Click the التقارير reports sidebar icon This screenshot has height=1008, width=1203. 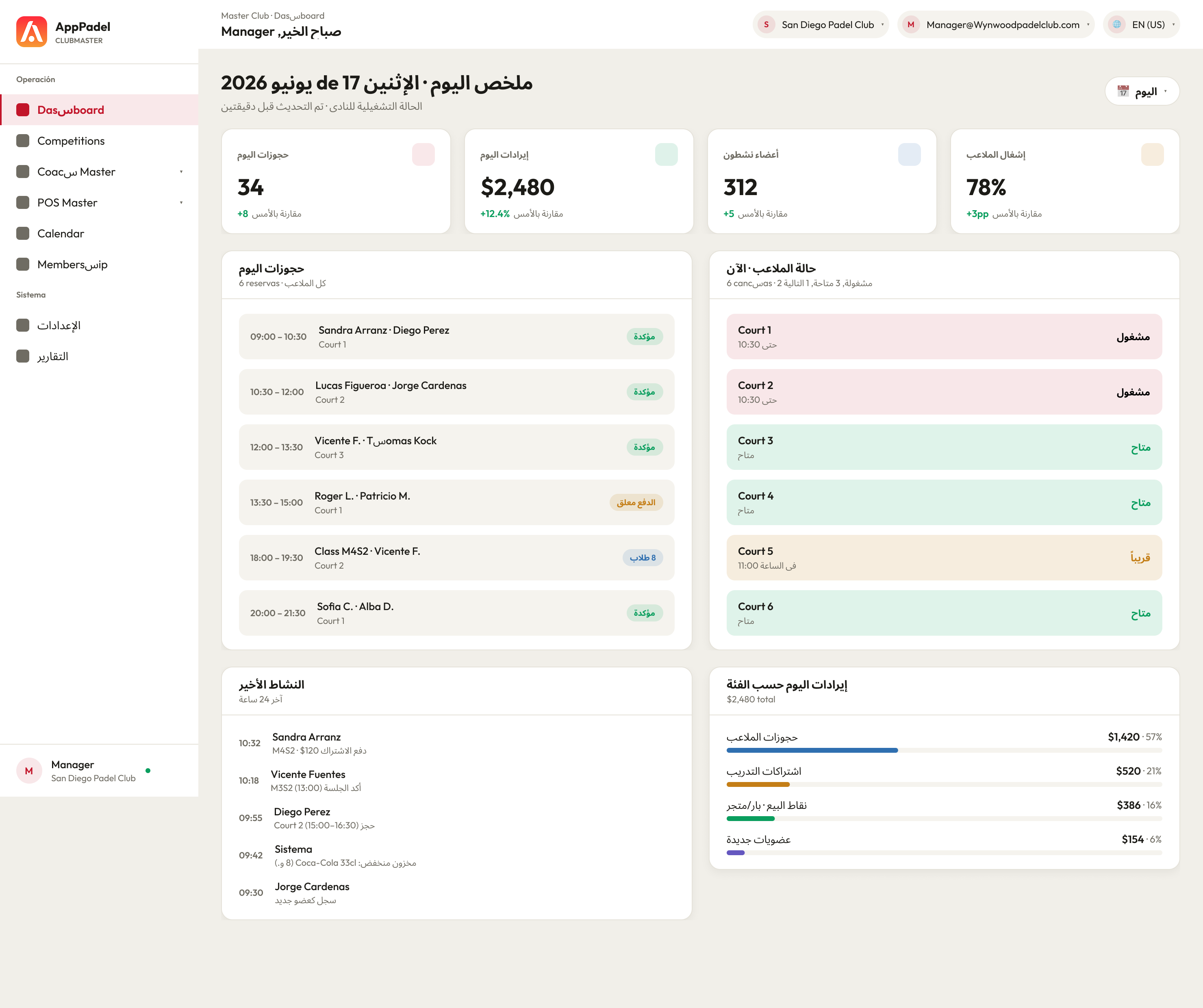tap(23, 356)
